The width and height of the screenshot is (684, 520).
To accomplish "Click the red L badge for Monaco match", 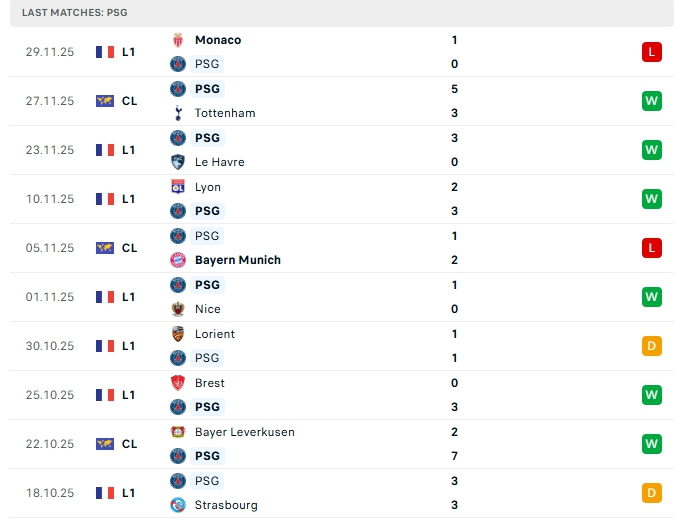I will point(652,52).
